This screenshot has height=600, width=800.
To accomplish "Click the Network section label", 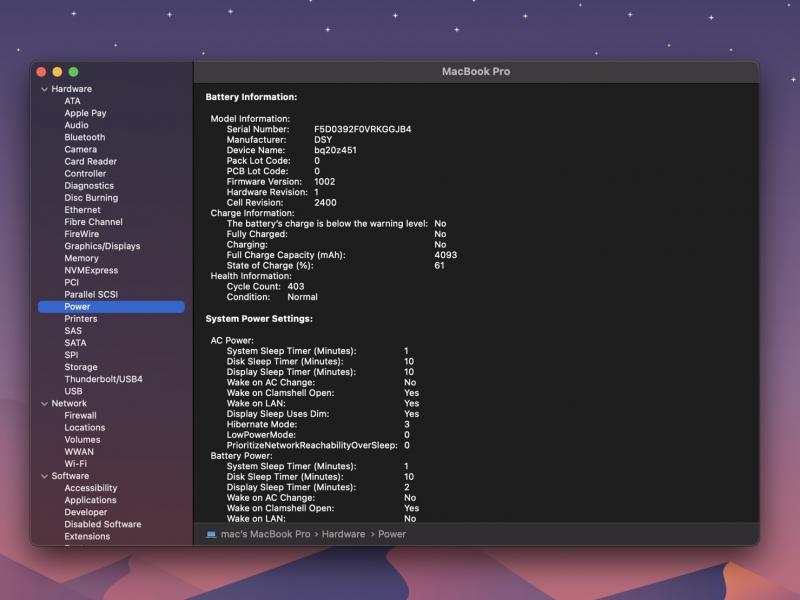I will tap(69, 404).
